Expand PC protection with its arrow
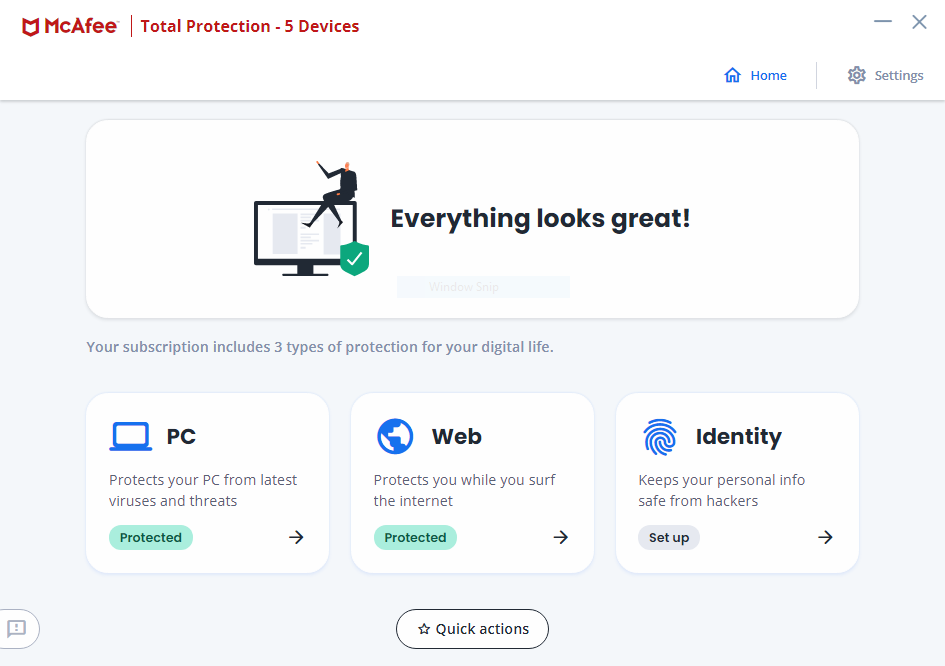Viewport: 945px width, 666px height. pos(296,537)
